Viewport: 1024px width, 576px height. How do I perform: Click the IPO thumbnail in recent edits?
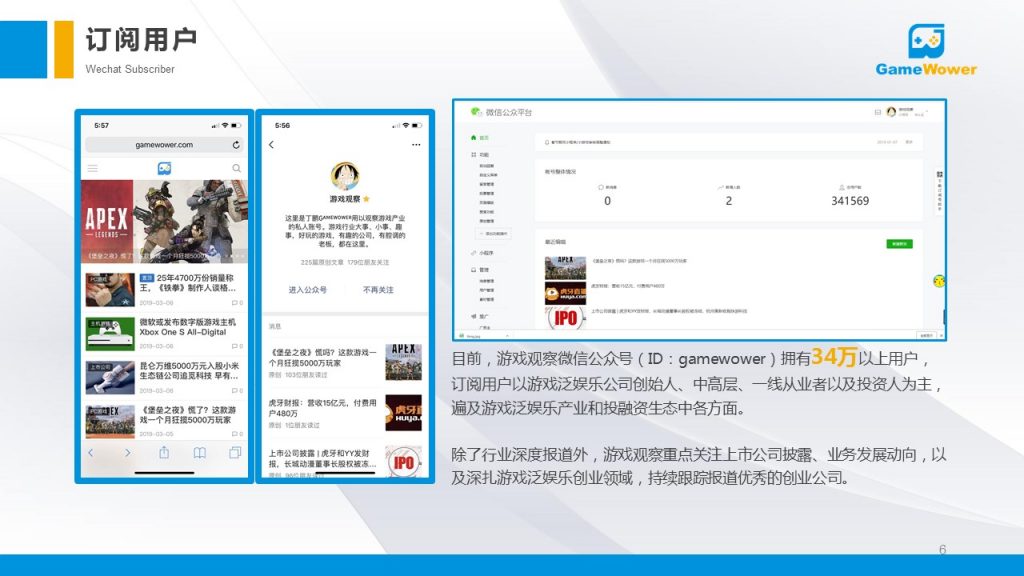(565, 318)
